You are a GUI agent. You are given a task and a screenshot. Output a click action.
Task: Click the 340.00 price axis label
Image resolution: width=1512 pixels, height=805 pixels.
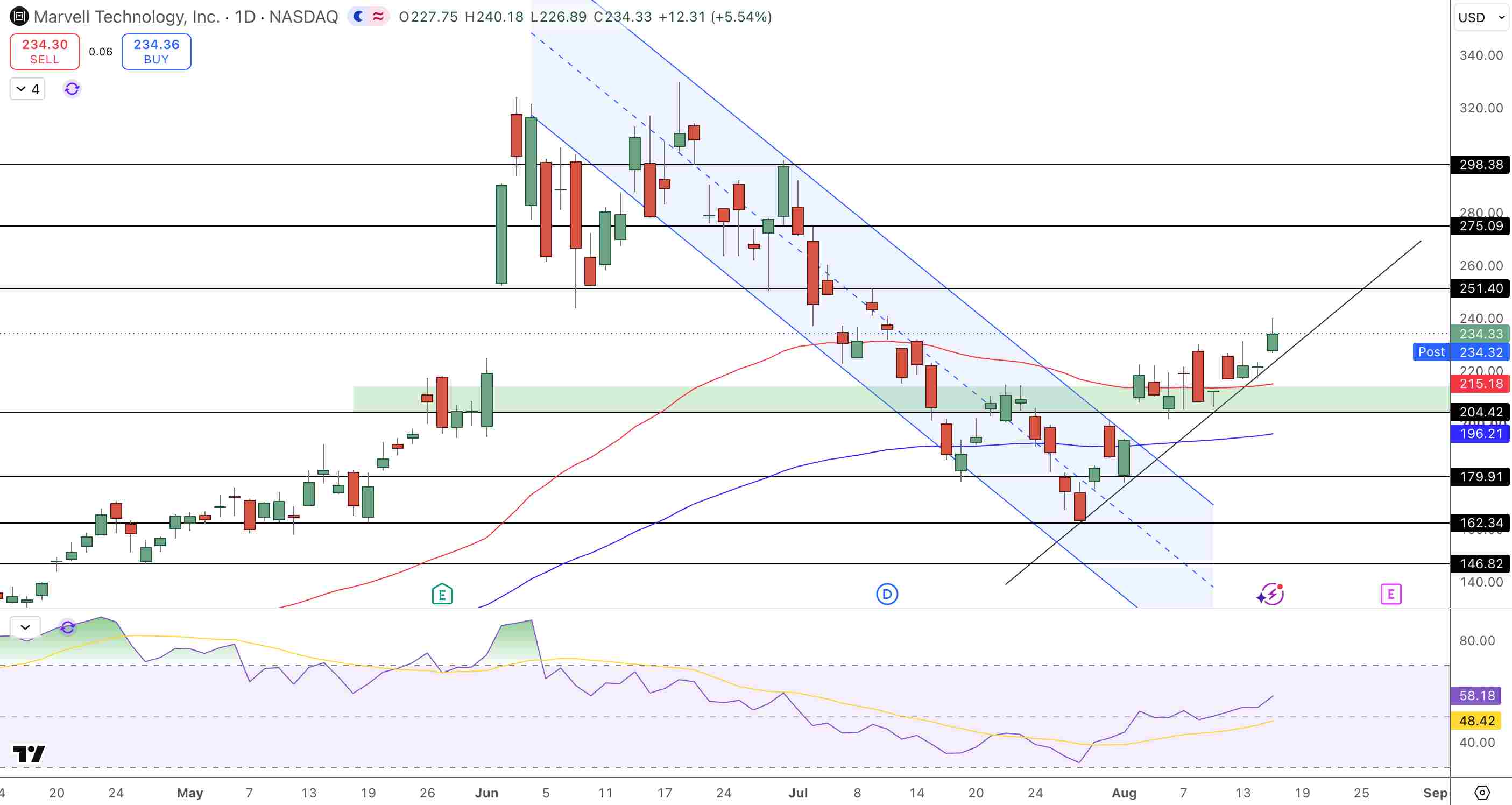click(1481, 55)
